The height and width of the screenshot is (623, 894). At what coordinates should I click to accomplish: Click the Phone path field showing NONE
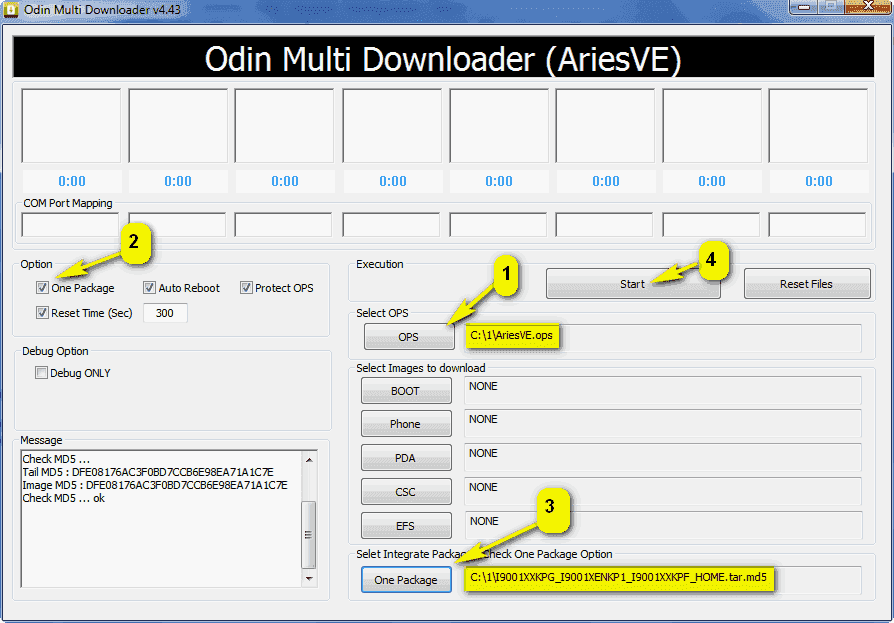click(x=663, y=424)
